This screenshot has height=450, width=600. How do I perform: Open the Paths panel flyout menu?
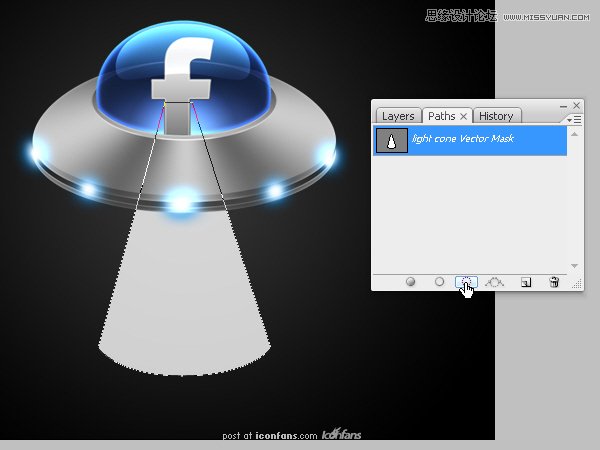coord(574,120)
